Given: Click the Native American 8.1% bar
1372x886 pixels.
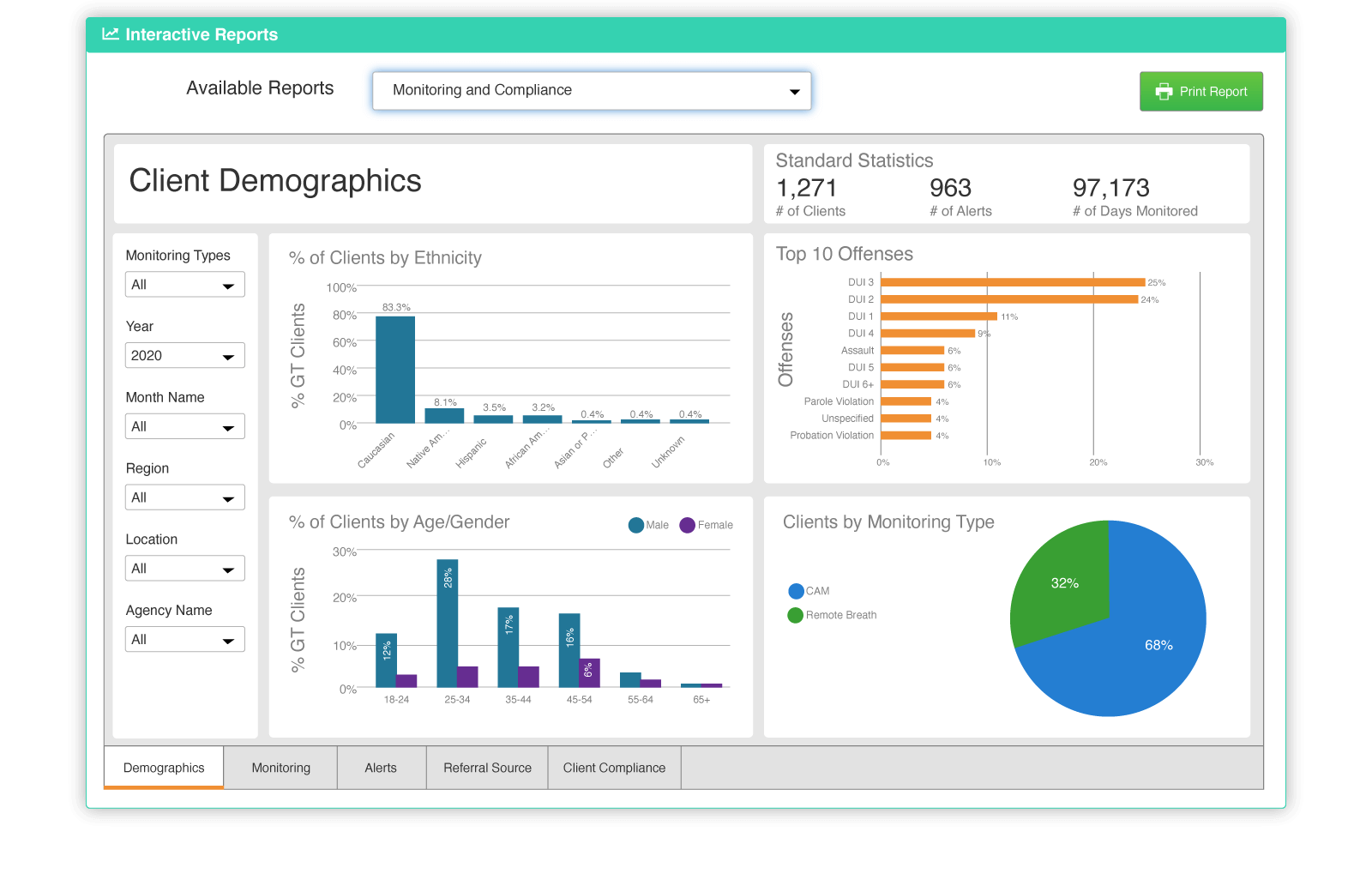Looking at the screenshot, I should click(444, 416).
